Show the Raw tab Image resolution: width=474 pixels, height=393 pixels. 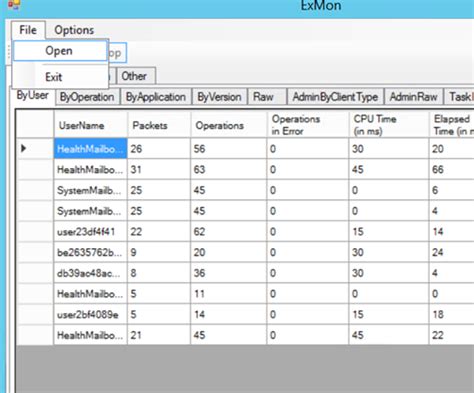[267, 97]
